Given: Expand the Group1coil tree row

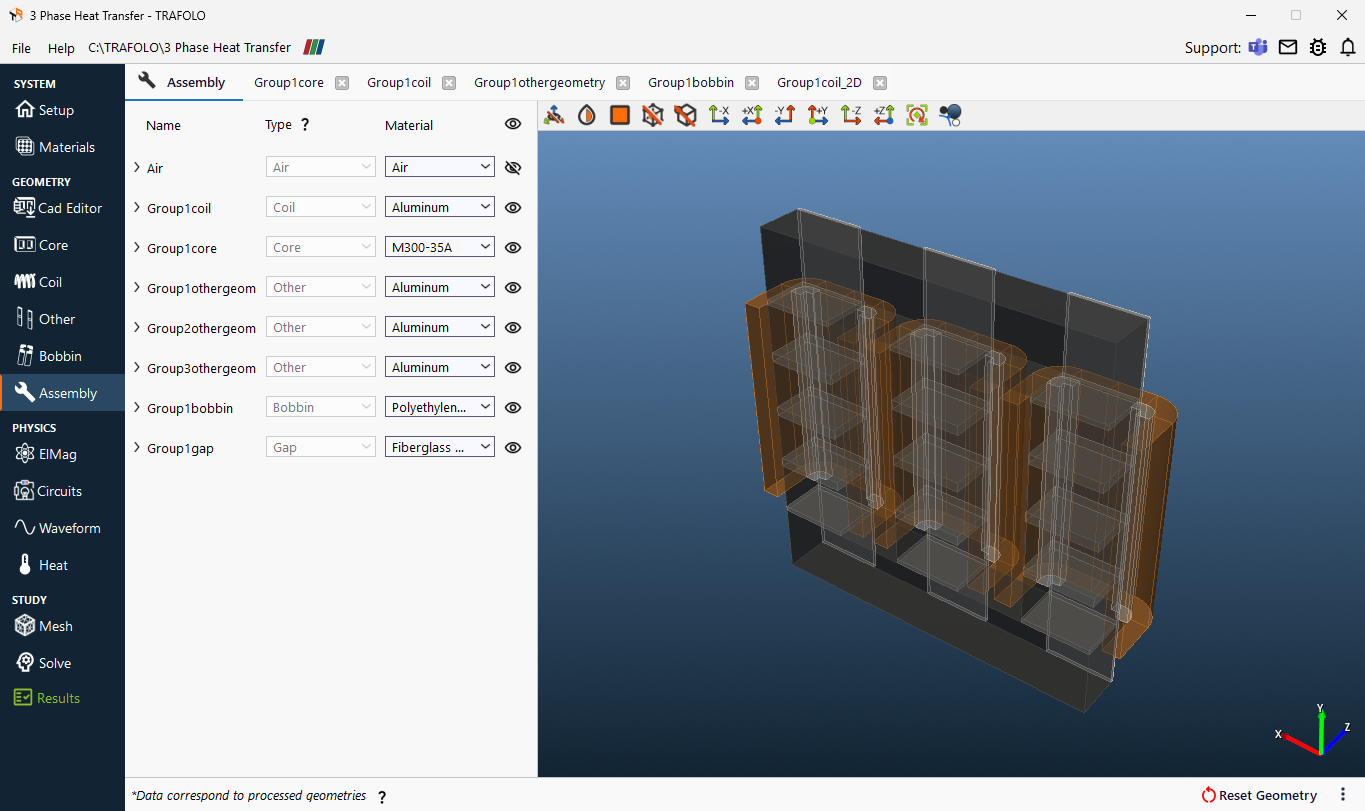Looking at the screenshot, I should pos(137,207).
